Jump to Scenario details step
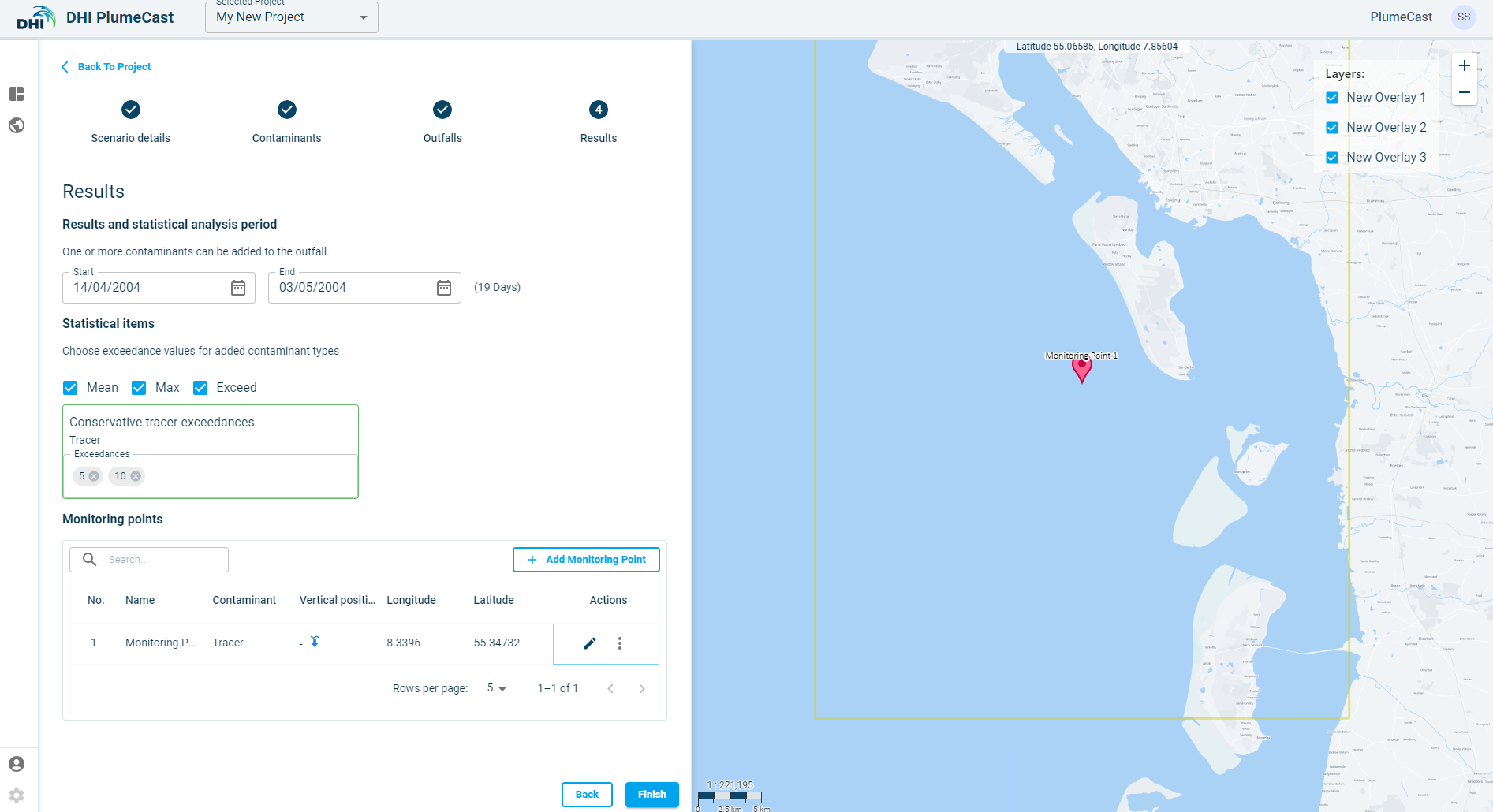1493x812 pixels. 131,110
